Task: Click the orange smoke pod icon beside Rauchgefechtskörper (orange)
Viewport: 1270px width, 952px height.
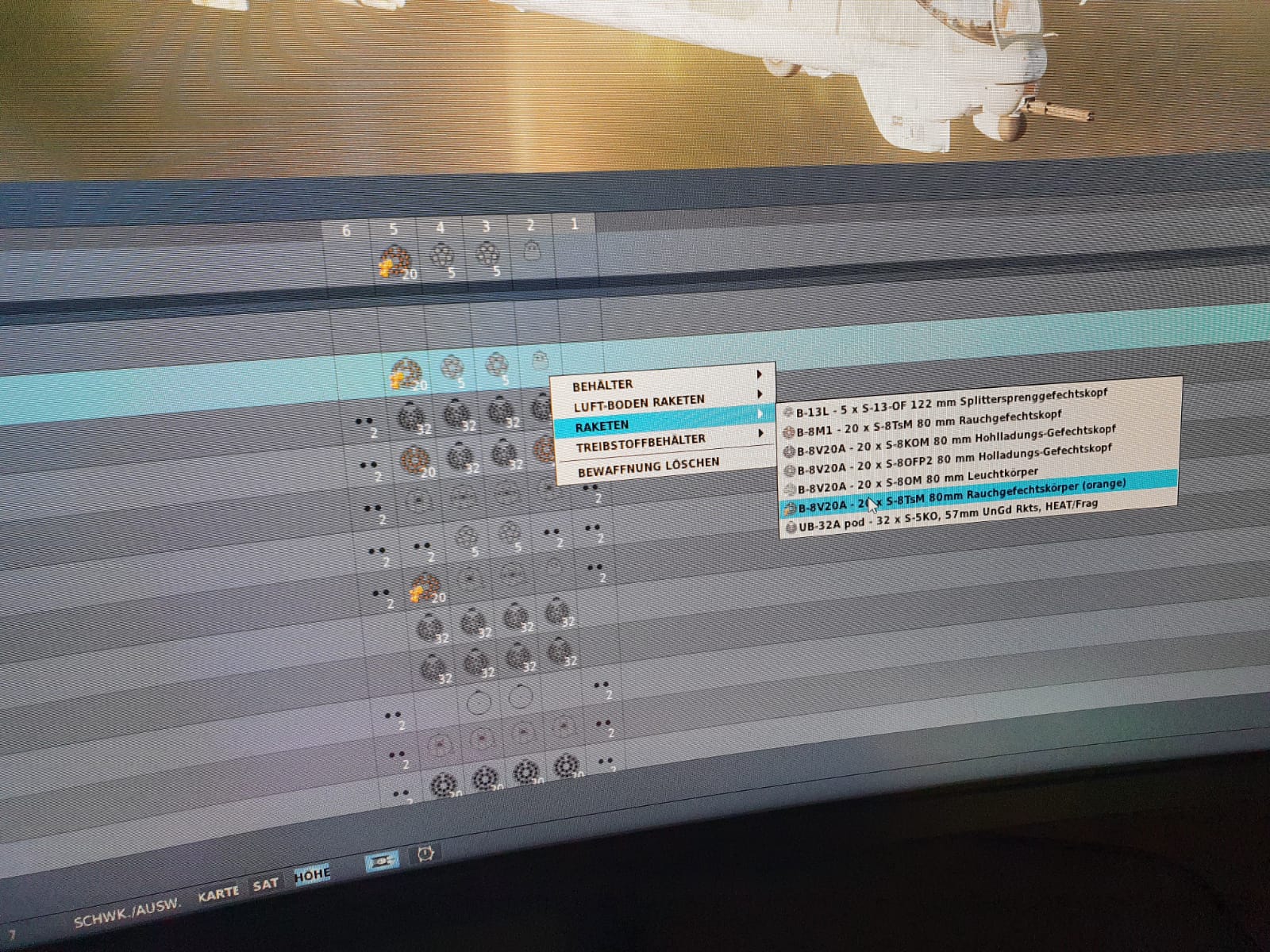Action: (790, 509)
